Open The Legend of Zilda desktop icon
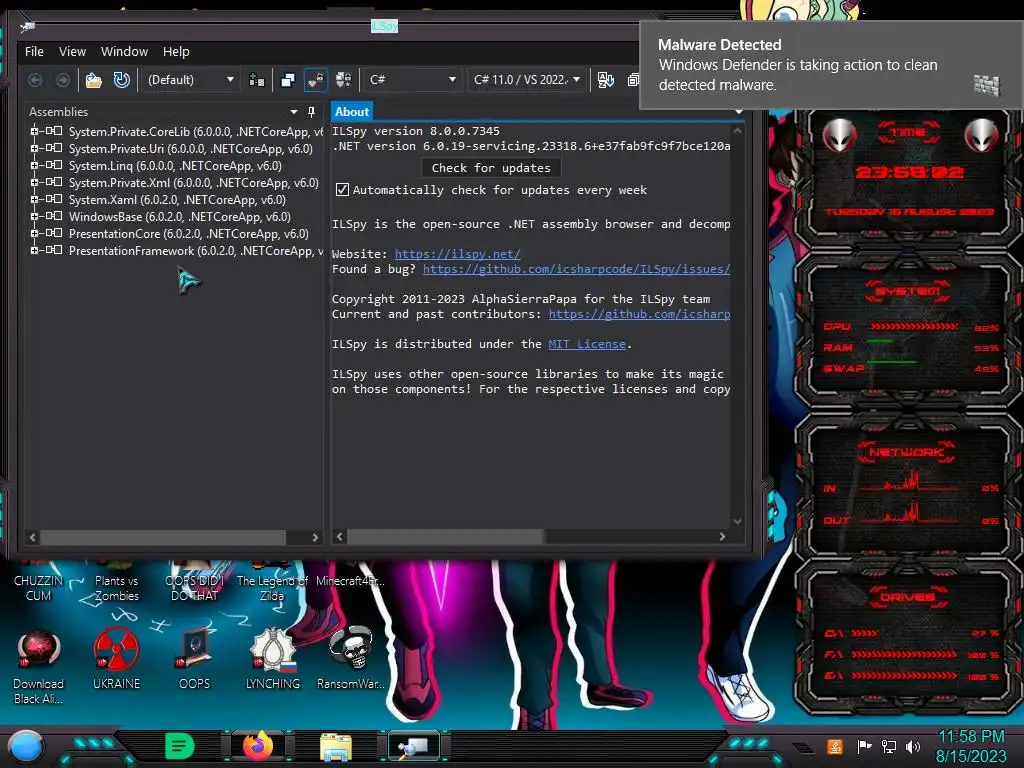The width and height of the screenshot is (1024, 768). tap(272, 581)
